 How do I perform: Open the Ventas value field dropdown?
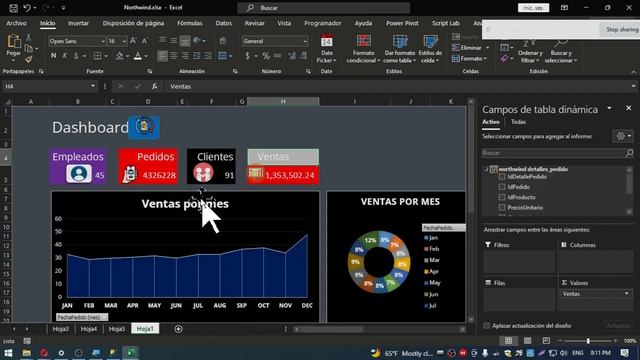pyautogui.click(x=627, y=293)
